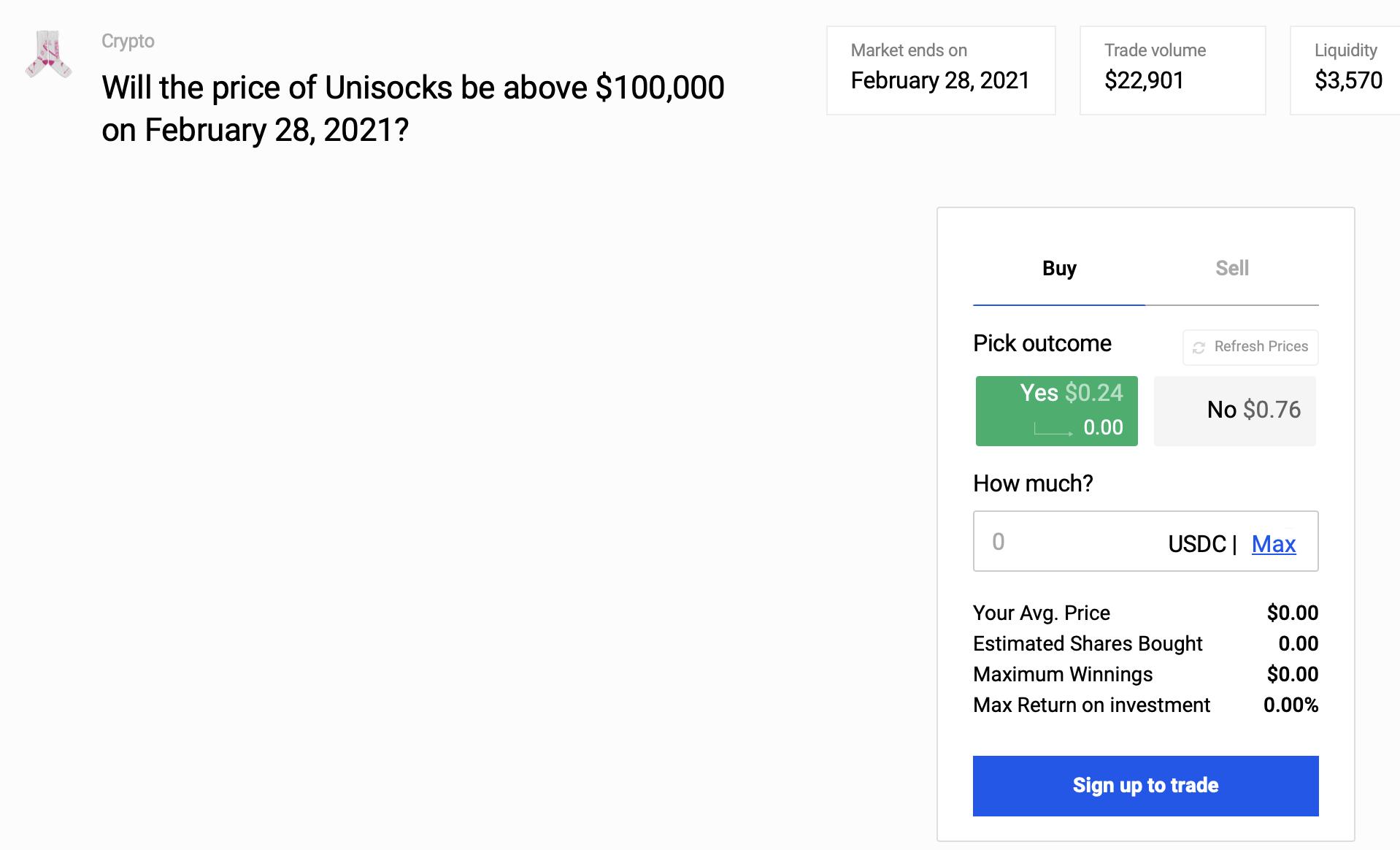
Task: Click the Estimated Shares Bought row
Action: [x=1145, y=643]
